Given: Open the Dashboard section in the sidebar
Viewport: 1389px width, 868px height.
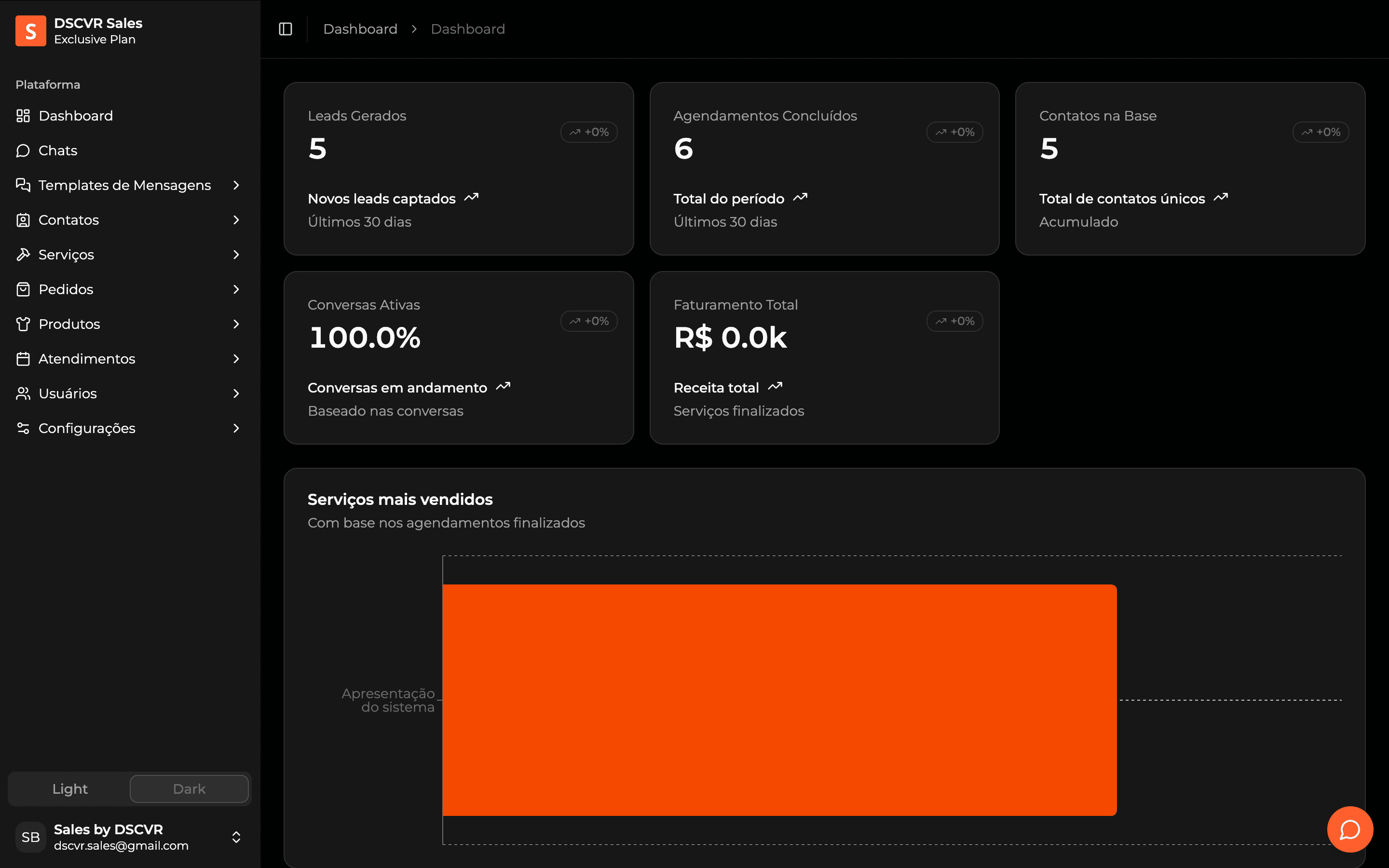Looking at the screenshot, I should [75, 115].
